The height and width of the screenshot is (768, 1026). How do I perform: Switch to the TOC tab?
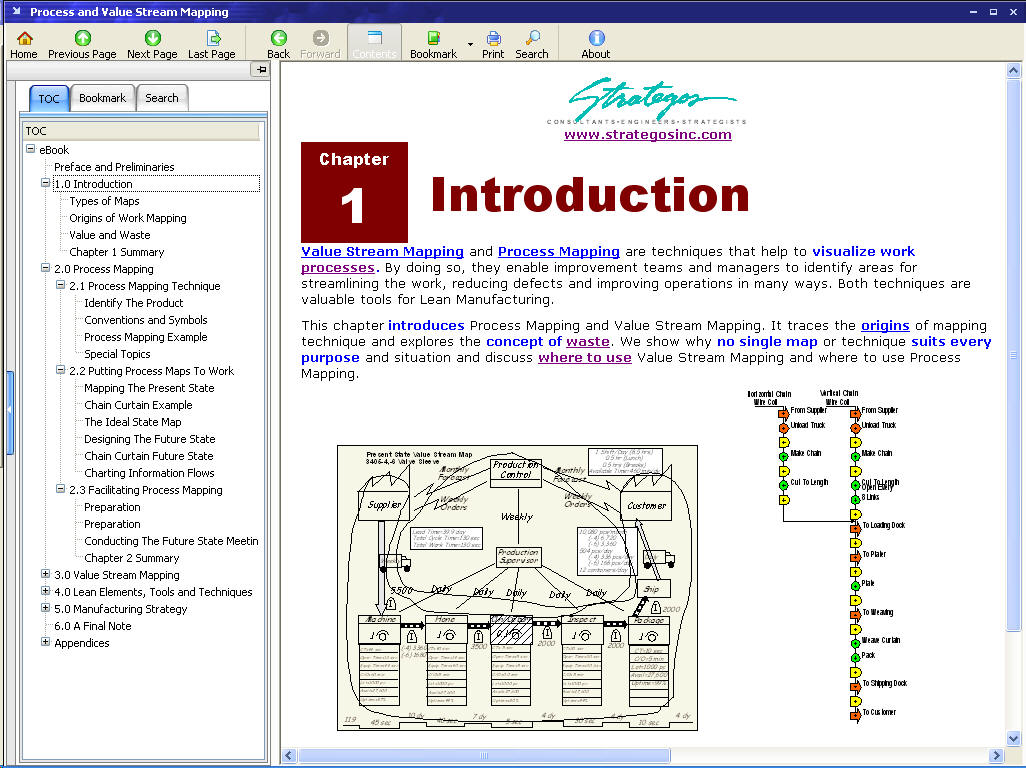(49, 98)
